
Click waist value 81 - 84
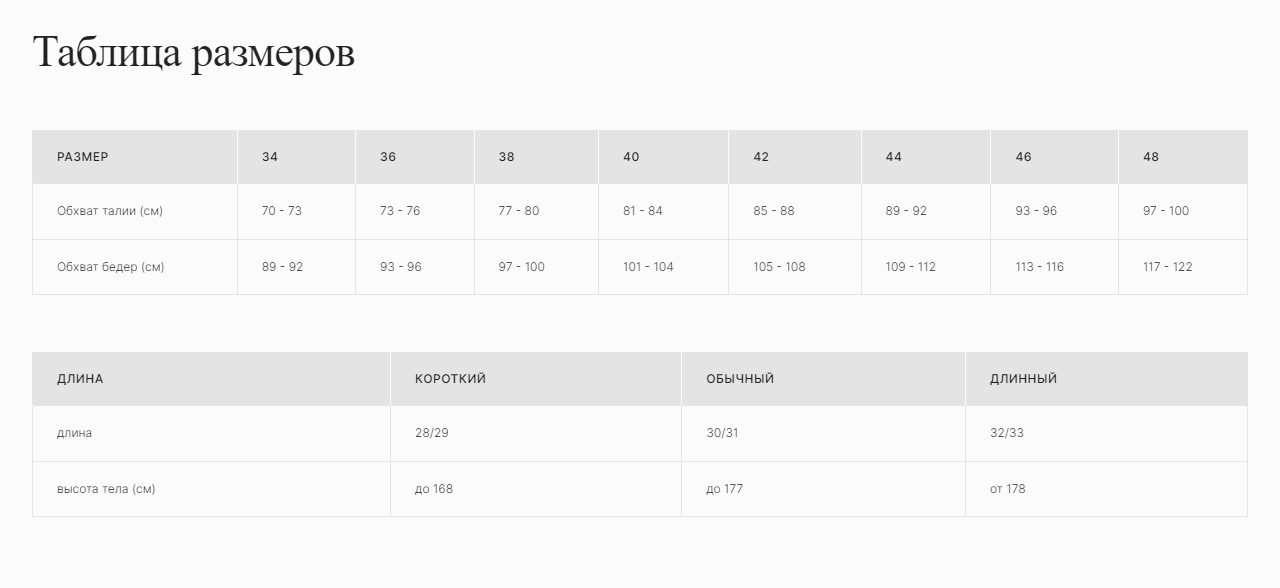[643, 211]
